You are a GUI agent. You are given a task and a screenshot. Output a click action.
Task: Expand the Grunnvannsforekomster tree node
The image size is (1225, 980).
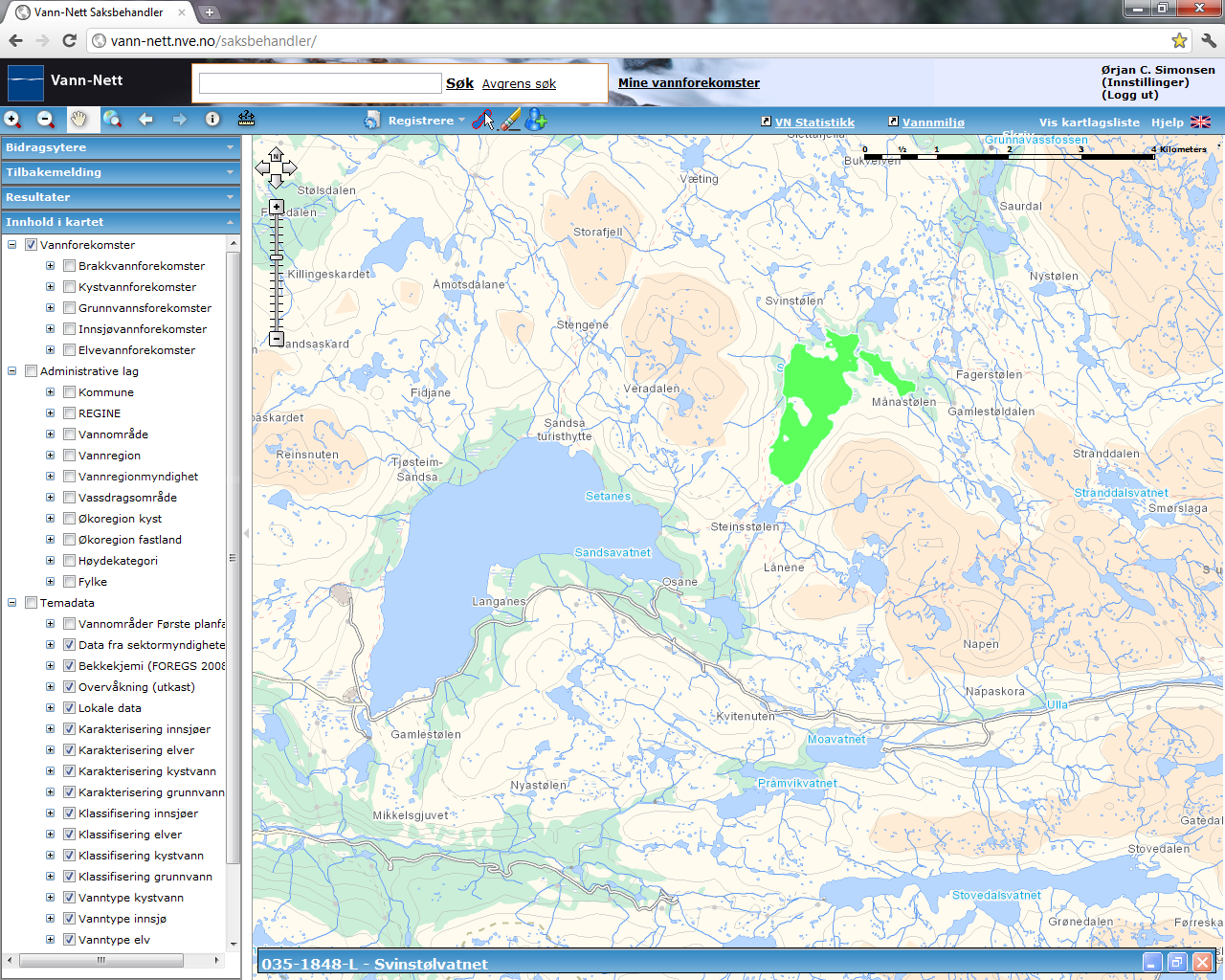click(x=50, y=308)
